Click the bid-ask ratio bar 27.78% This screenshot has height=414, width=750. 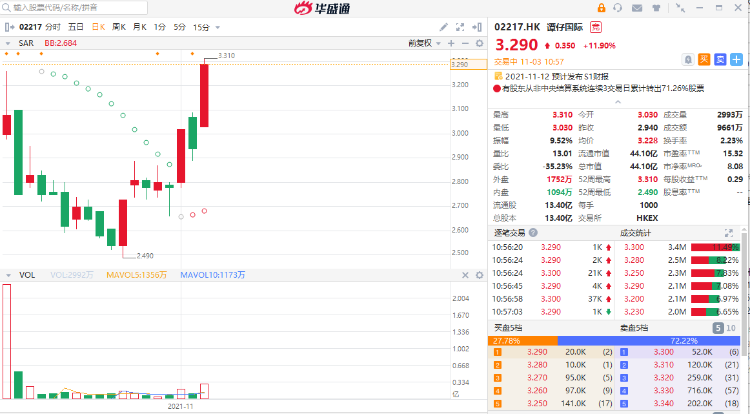[x=523, y=341]
